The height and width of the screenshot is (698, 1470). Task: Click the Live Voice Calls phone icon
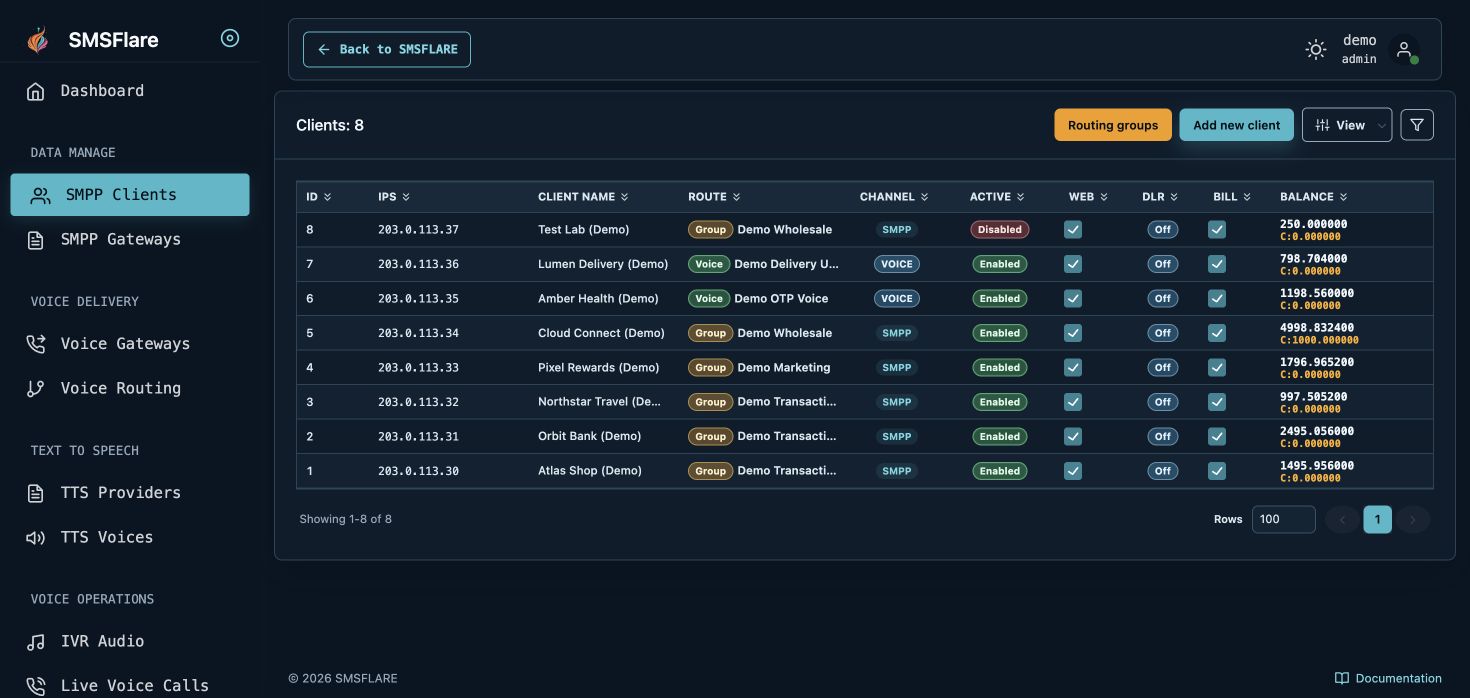pyautogui.click(x=36, y=686)
